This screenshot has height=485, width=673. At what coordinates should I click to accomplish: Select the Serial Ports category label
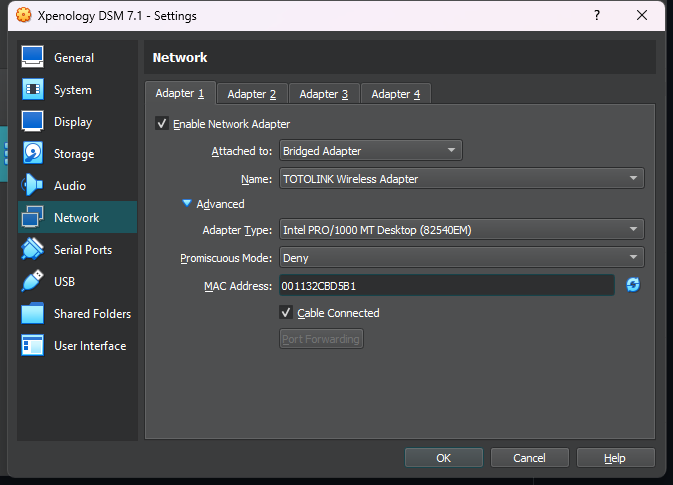click(x=83, y=249)
